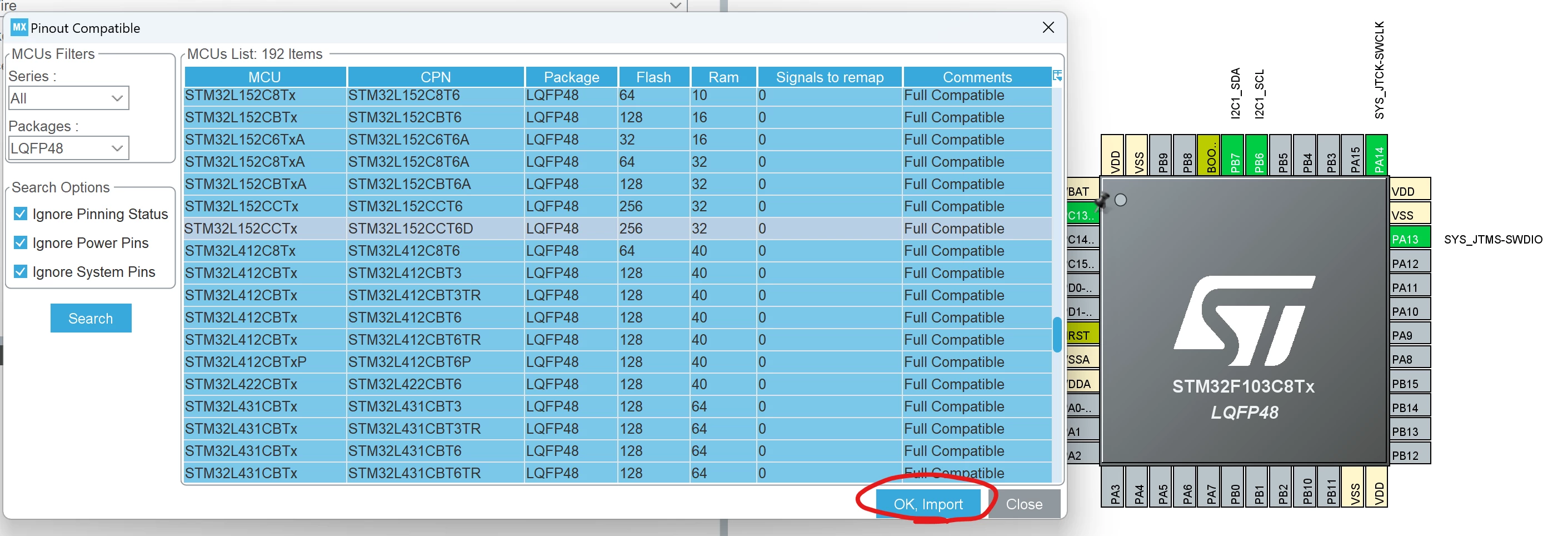The height and width of the screenshot is (536, 1568).
Task: Open the collapsed dropdown arrow above the dialog
Action: pyautogui.click(x=675, y=6)
